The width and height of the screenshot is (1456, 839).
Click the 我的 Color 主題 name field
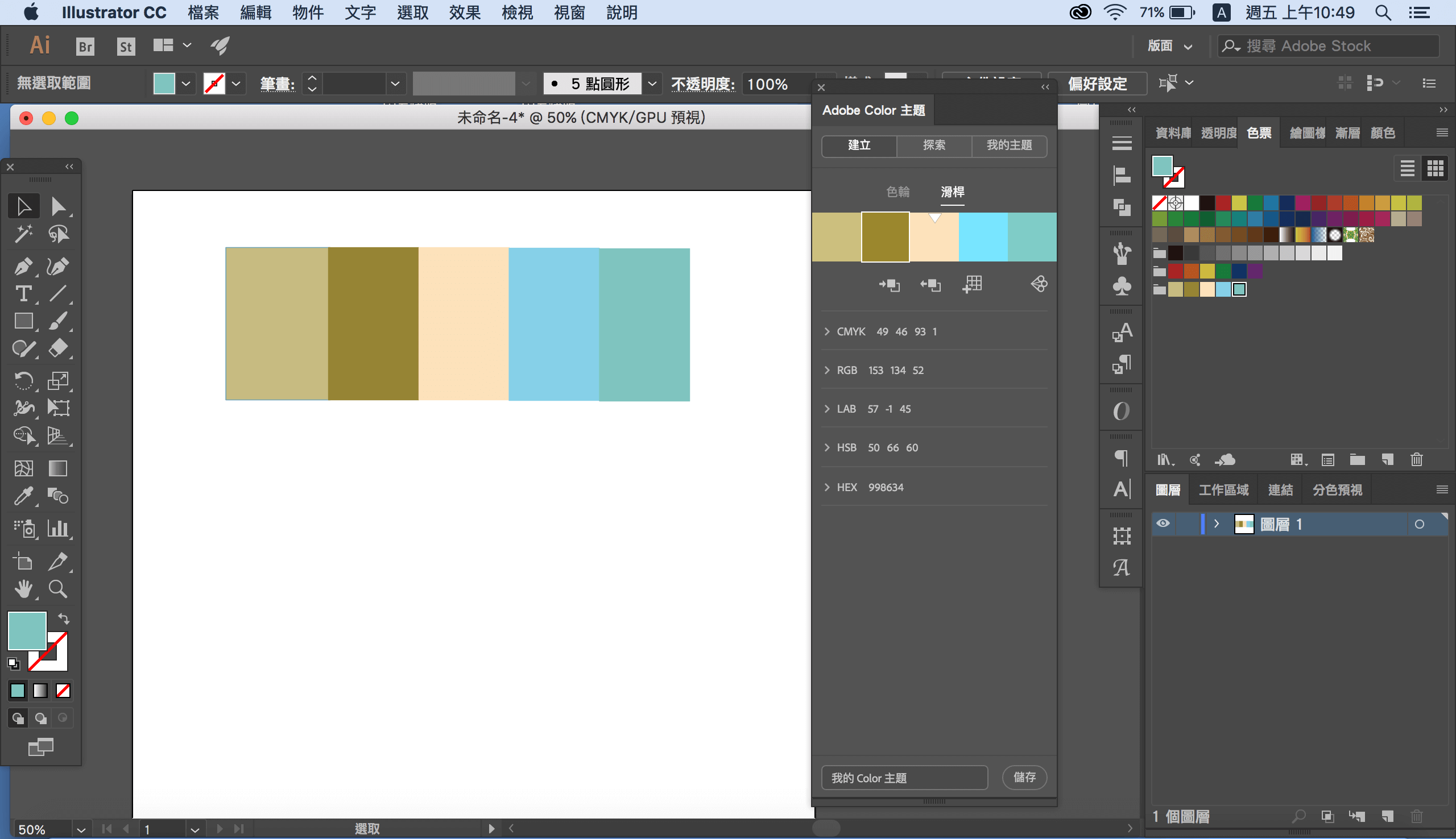[904, 778]
